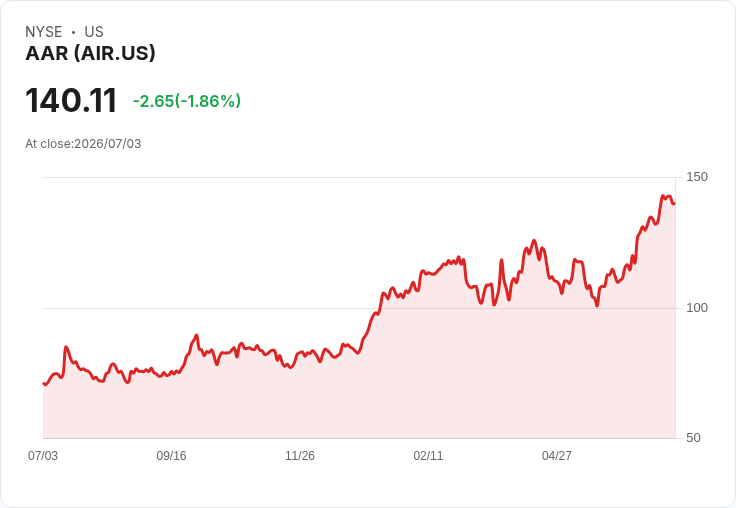This screenshot has height=508, width=736.
Task: Click the 02/11 date axis label
Action: point(428,456)
